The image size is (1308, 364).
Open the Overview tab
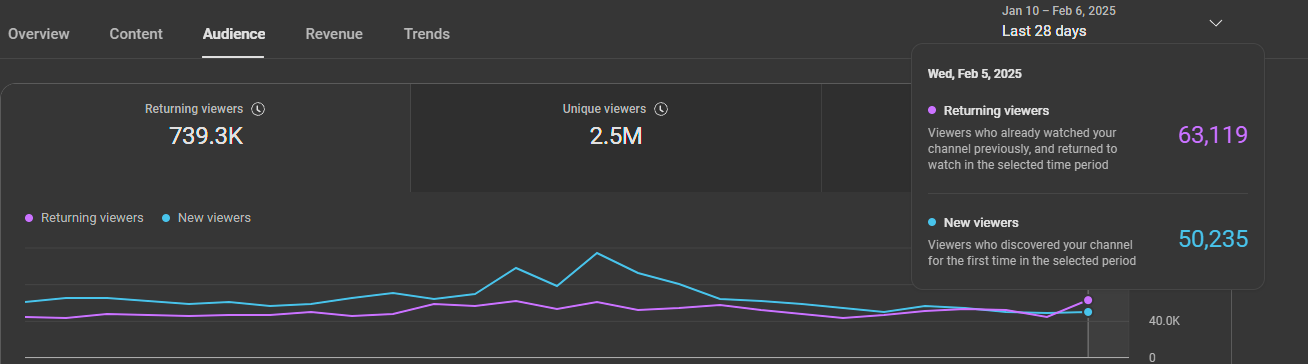39,34
